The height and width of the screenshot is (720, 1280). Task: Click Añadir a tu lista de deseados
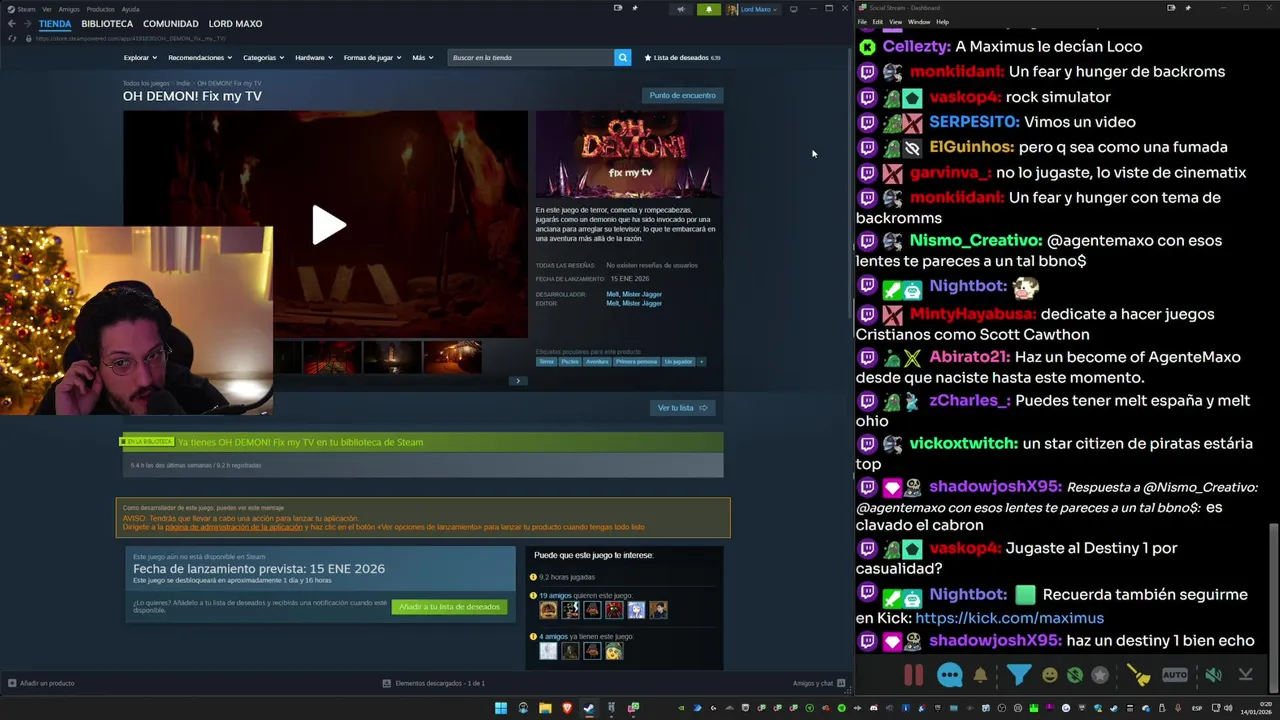449,607
